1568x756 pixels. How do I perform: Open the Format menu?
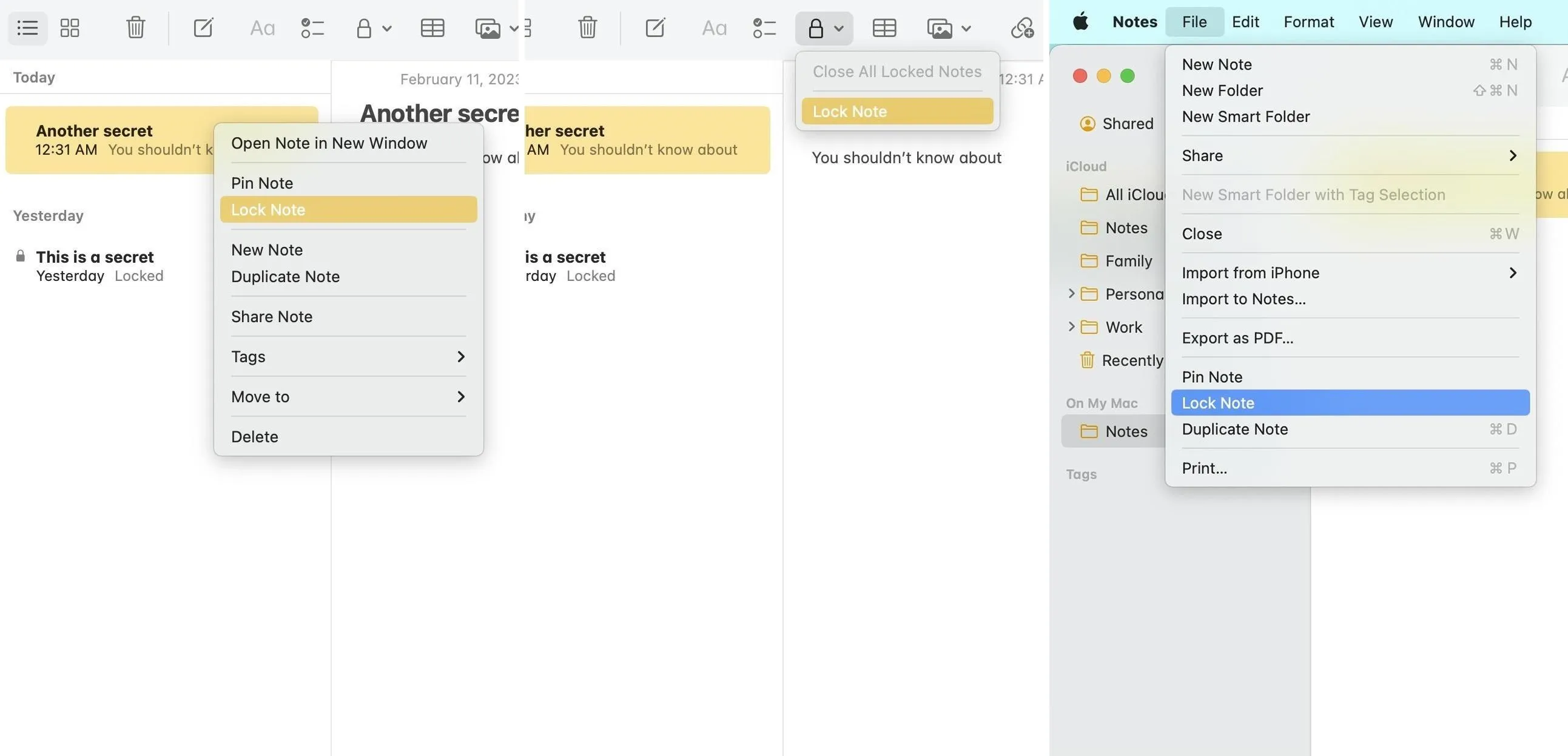coord(1309,22)
